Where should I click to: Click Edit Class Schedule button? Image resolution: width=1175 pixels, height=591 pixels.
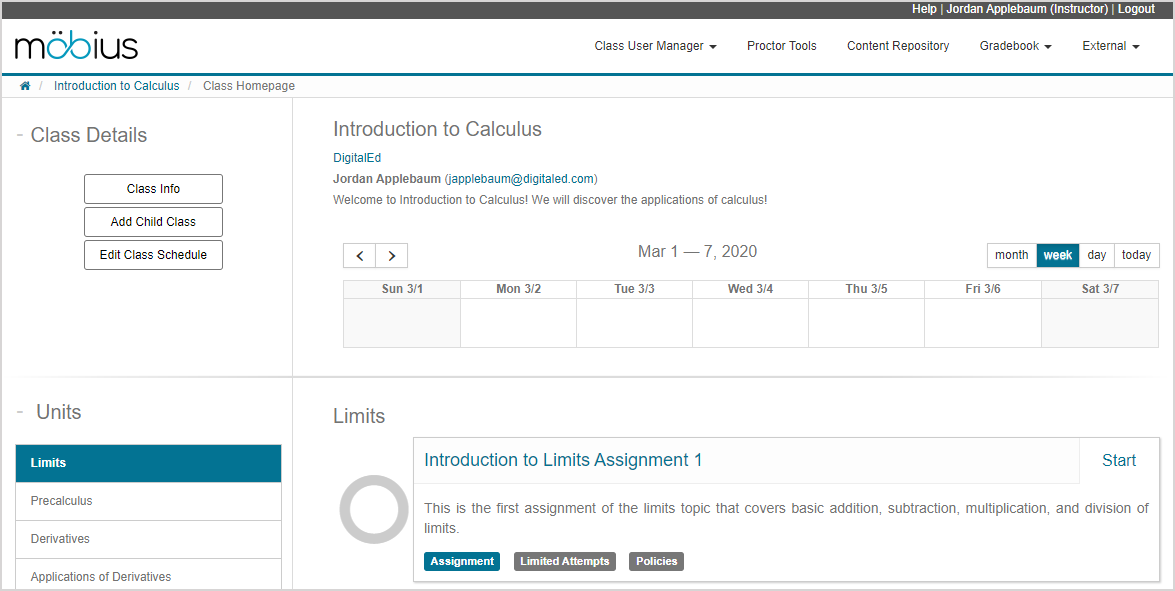[153, 255]
